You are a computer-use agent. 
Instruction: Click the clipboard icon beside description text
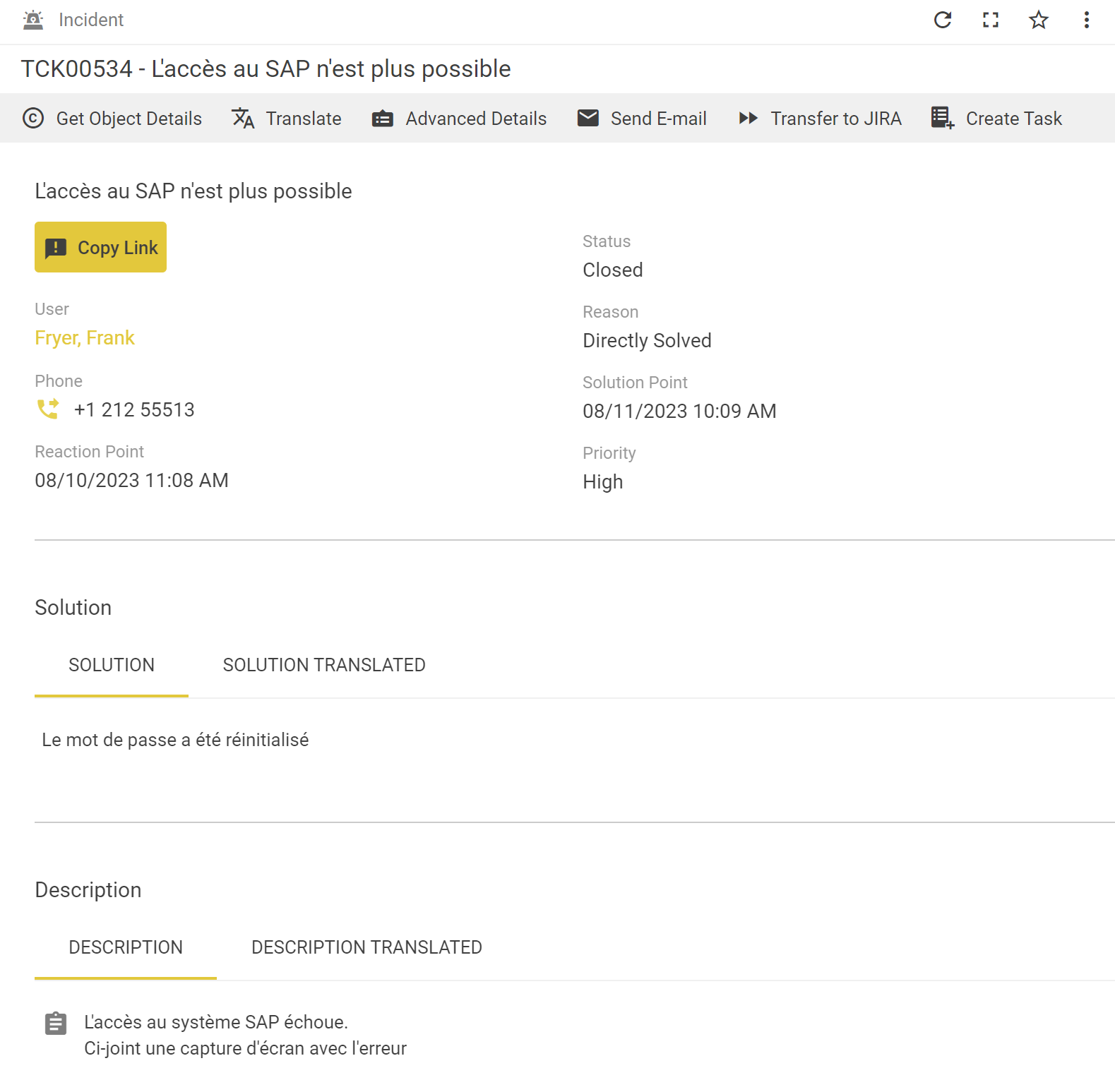pyautogui.click(x=56, y=1023)
